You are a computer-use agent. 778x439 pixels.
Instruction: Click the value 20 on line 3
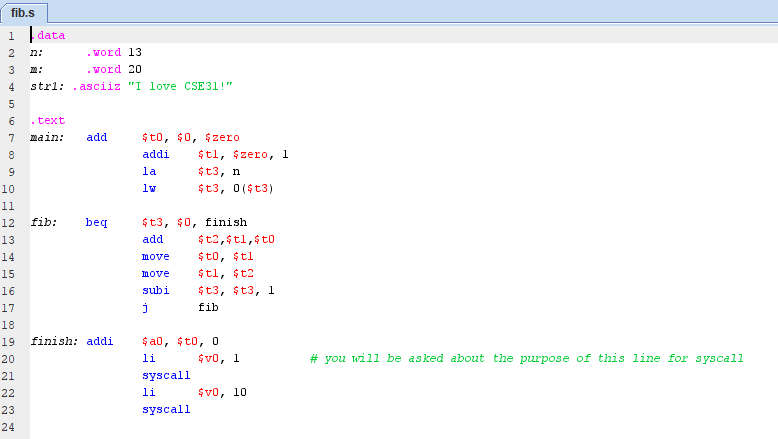point(135,69)
